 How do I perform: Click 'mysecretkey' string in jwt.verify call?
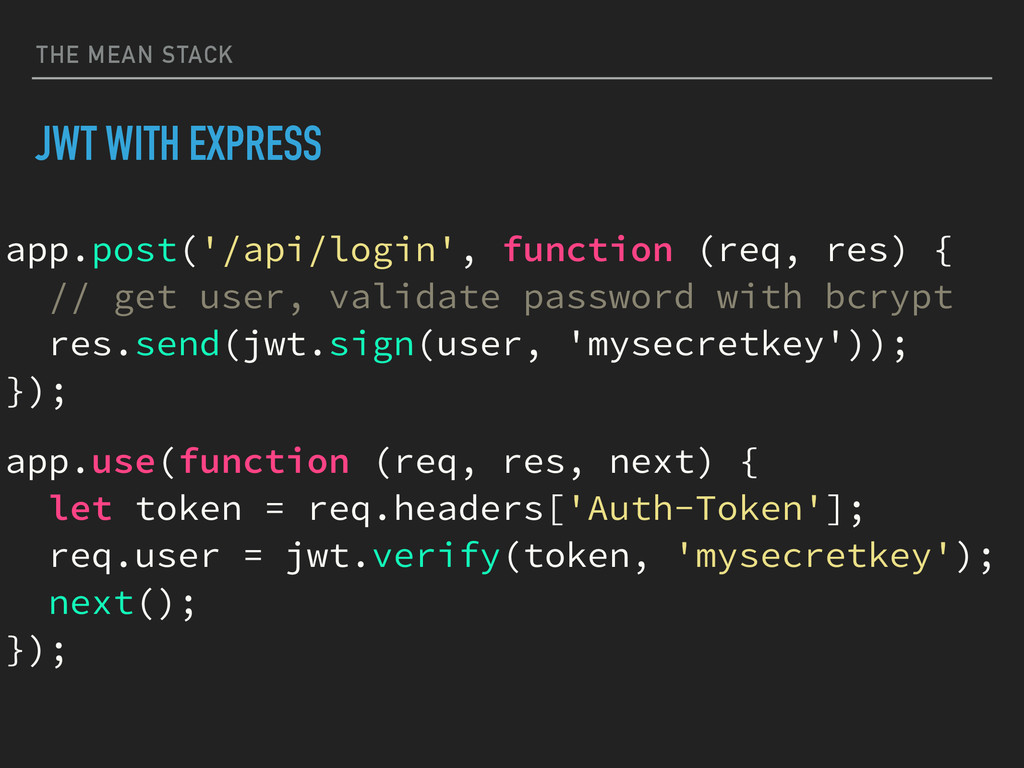812,557
